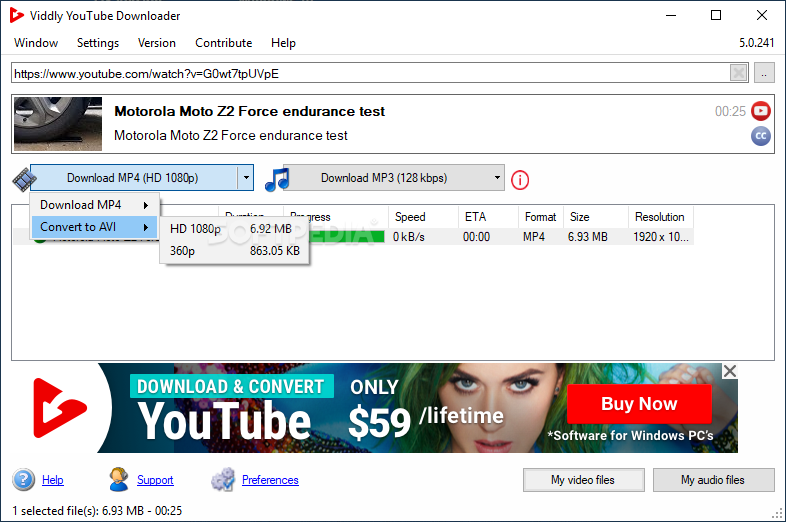Click the YouTube URL input field
The height and width of the screenshot is (522, 786).
(x=370, y=74)
